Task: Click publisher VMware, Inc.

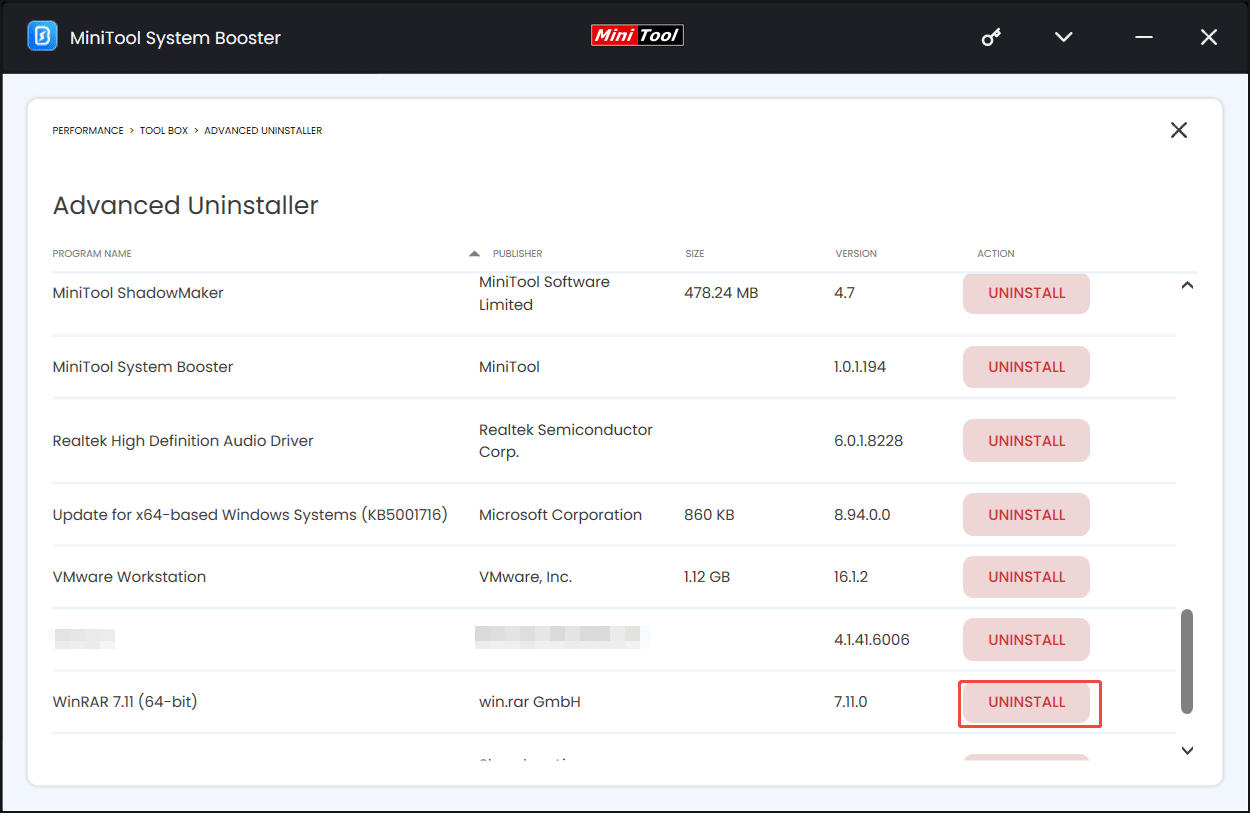Action: click(526, 577)
